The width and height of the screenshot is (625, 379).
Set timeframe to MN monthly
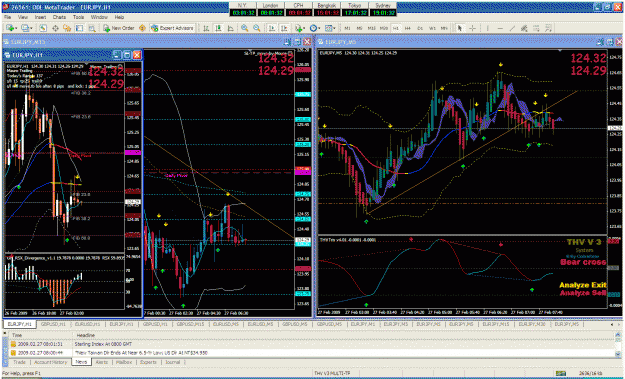click(444, 28)
